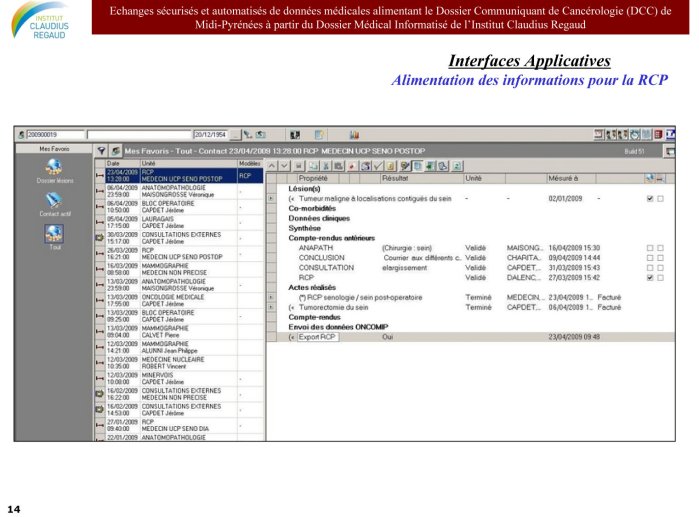Check the left checkbox on the ANAPATH row
Viewport: 699px width, 517px height.
click(x=650, y=248)
